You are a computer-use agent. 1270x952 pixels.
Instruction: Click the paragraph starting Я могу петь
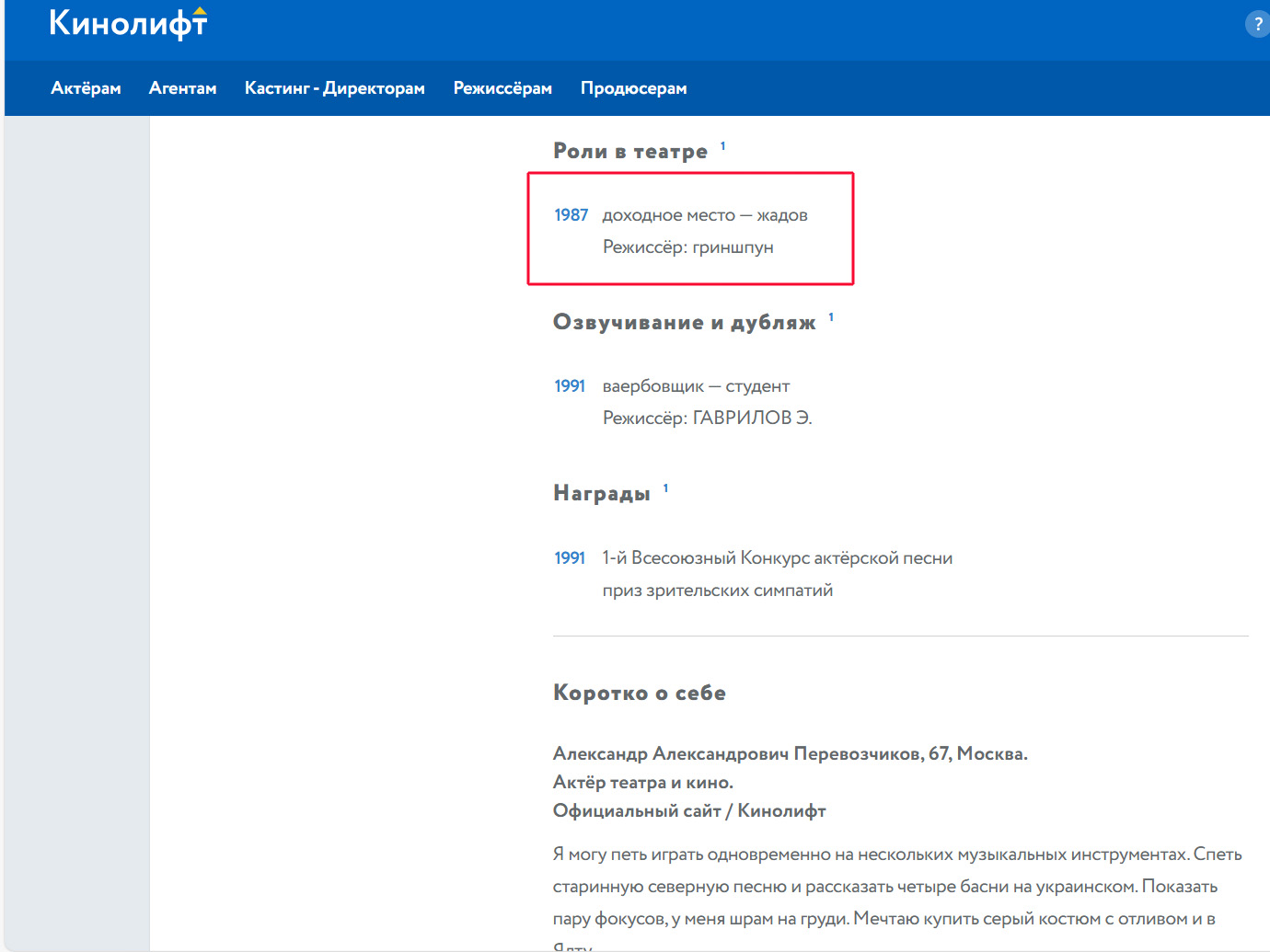tap(897, 899)
